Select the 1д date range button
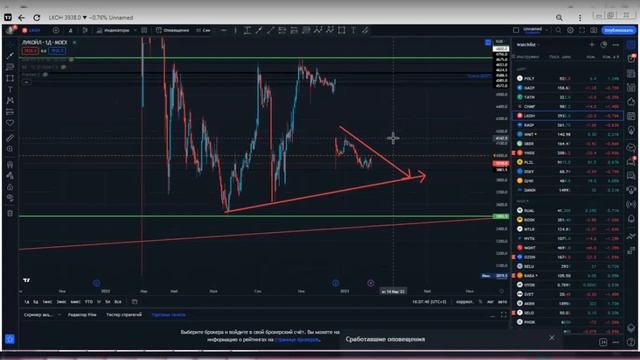 27,302
